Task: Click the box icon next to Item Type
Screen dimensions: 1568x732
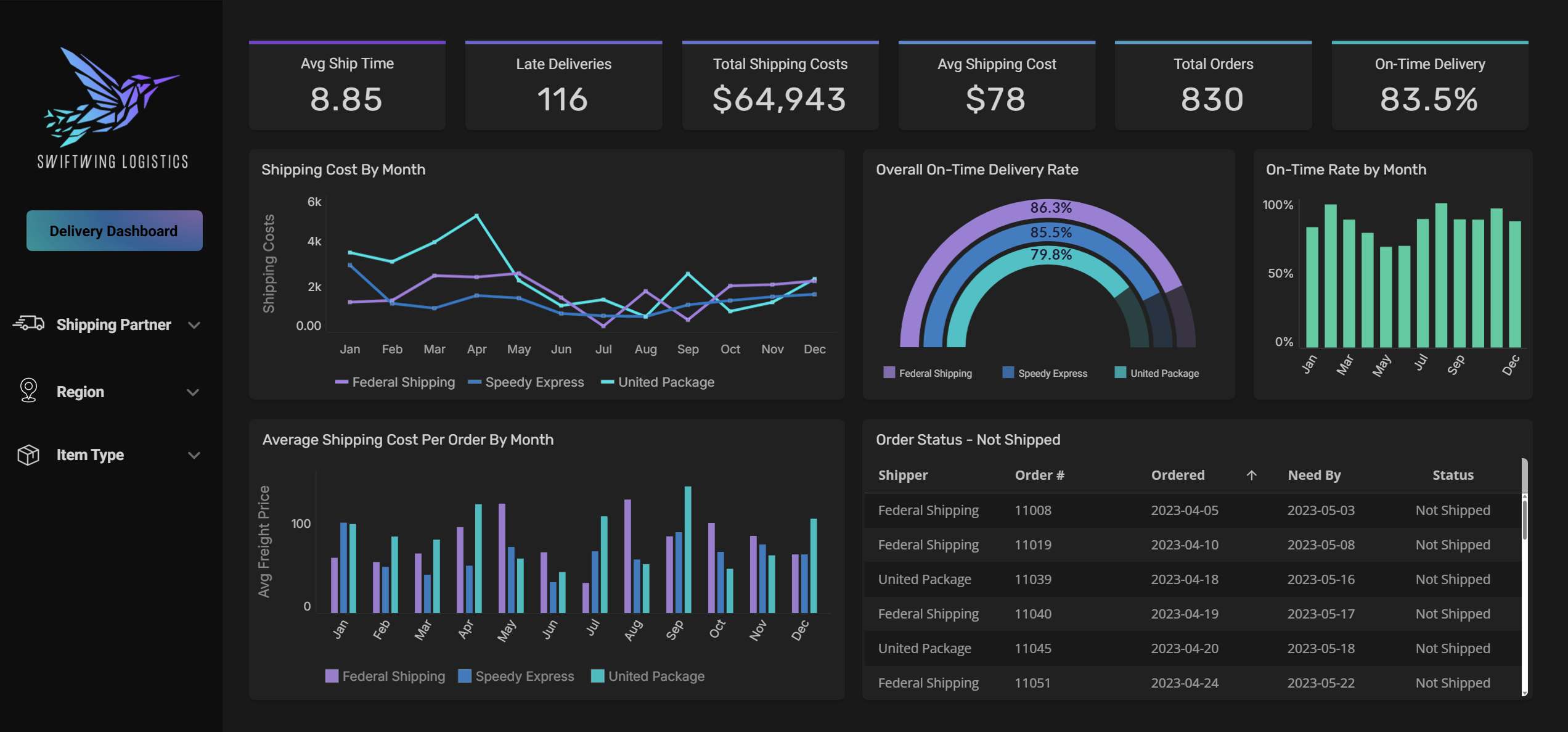Action: coord(28,455)
